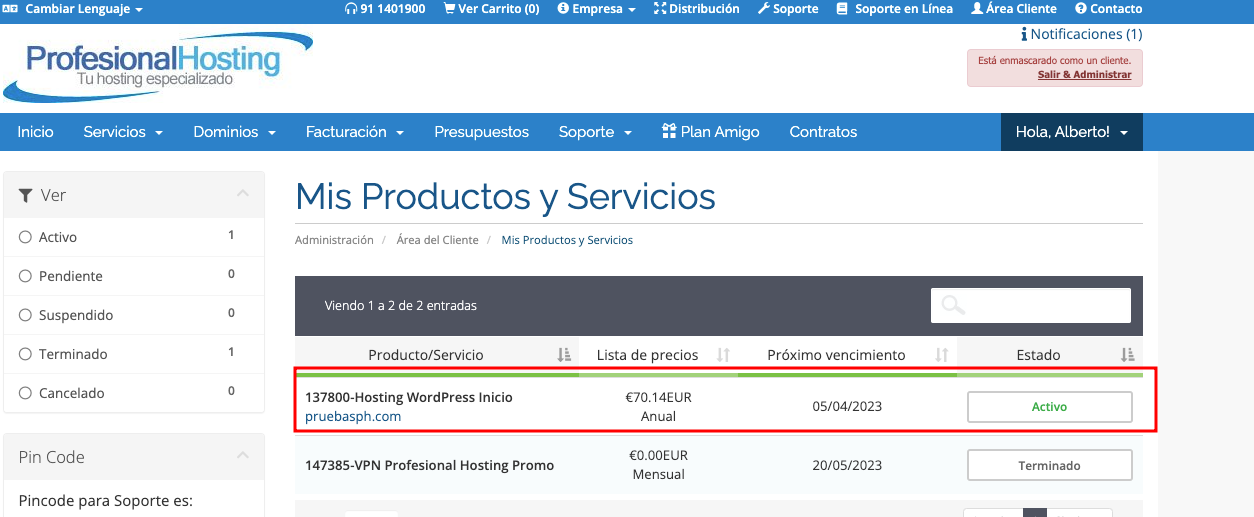The height and width of the screenshot is (517, 1254).
Task: Click the Área Cliente user icon
Action: coord(977,8)
